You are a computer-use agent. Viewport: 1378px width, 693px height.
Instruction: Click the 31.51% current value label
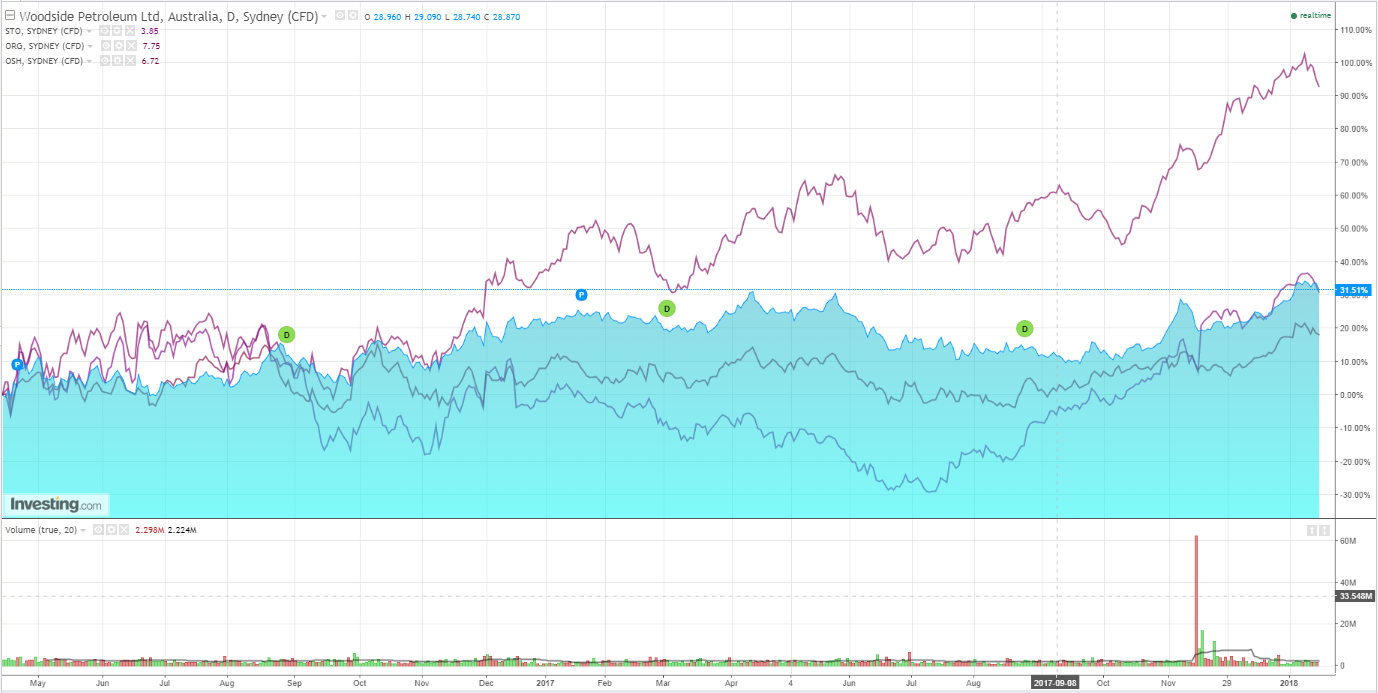(1355, 291)
